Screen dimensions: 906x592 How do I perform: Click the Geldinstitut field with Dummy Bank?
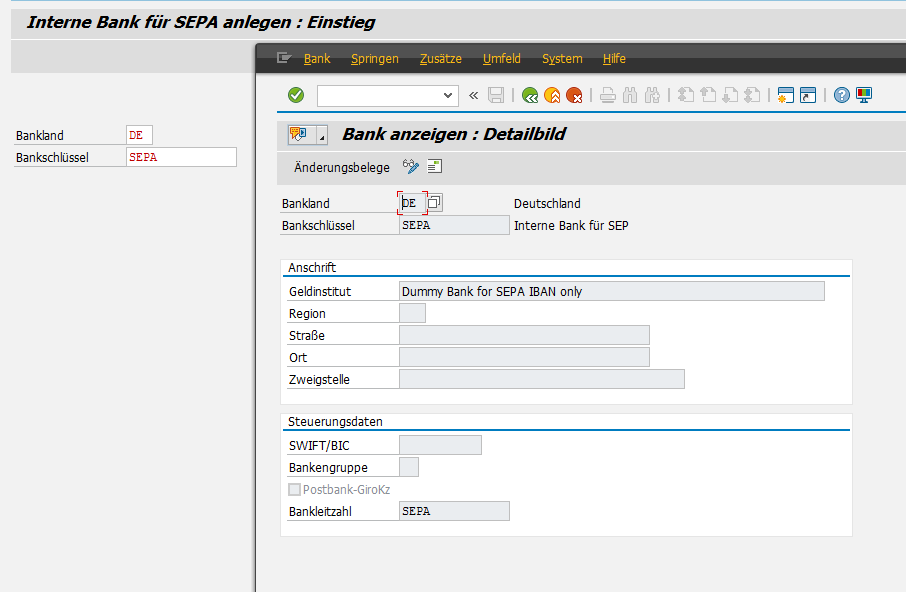click(611, 291)
